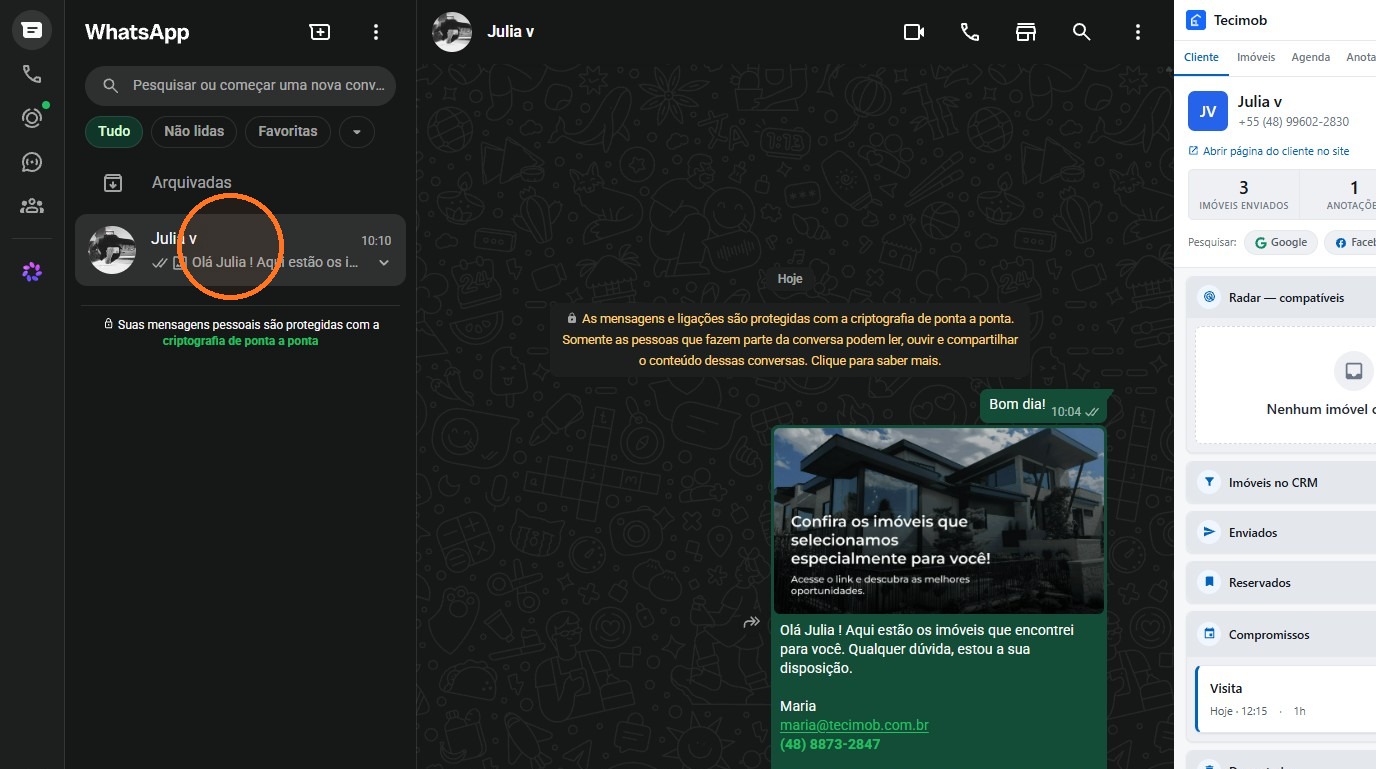The width and height of the screenshot is (1376, 769).
Task: Open the chat filter dropdown arrow
Action: pos(357,131)
